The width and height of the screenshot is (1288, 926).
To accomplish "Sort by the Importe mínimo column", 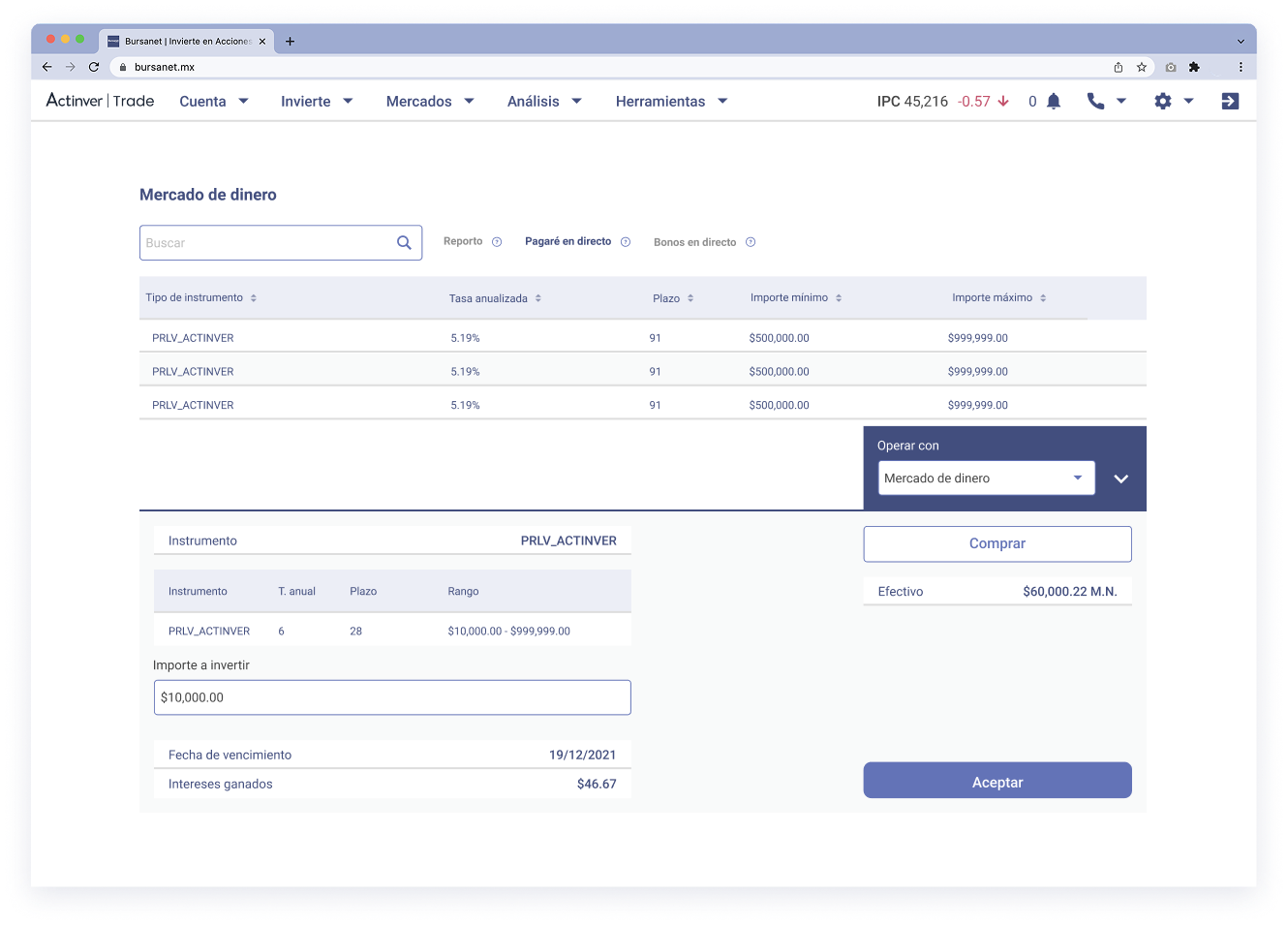I will coord(839,297).
